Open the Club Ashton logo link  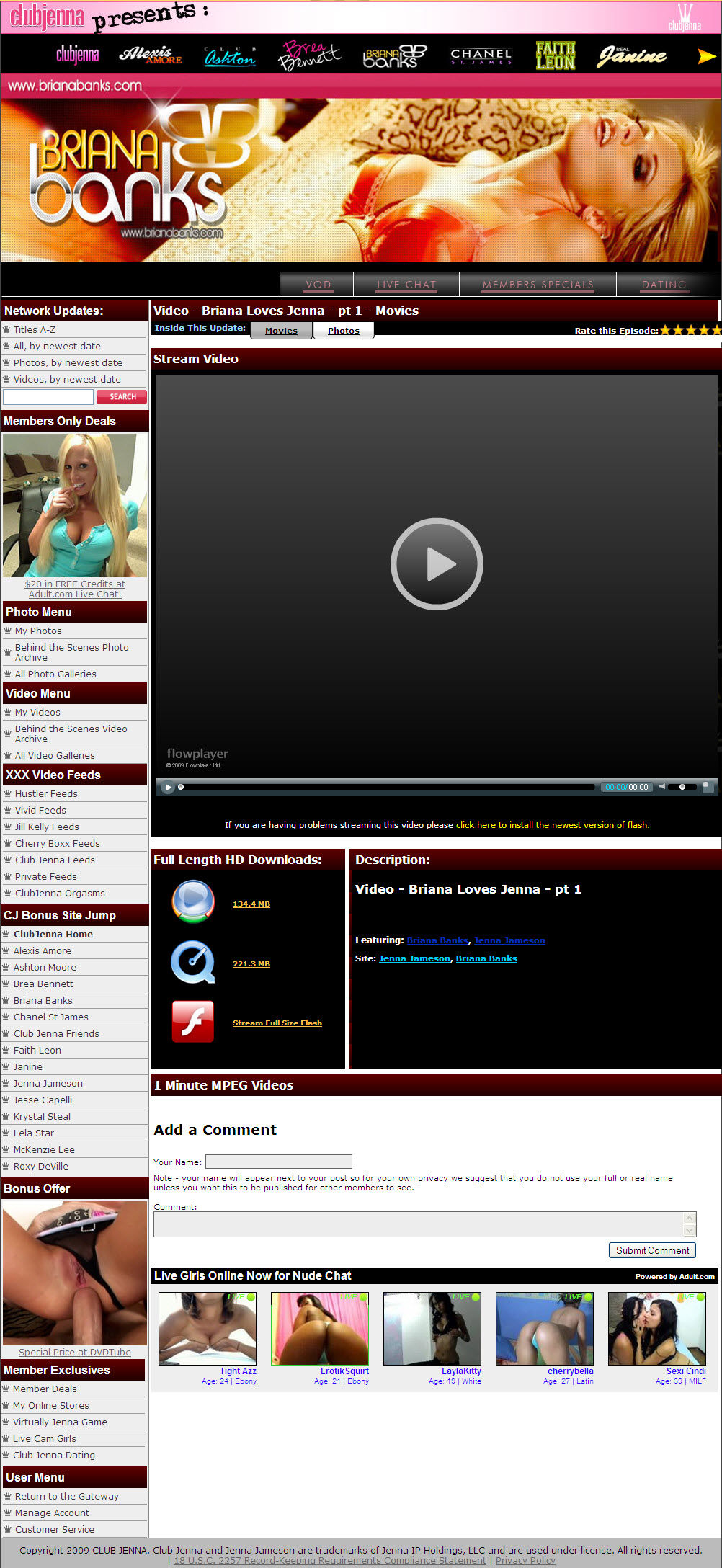coord(230,56)
